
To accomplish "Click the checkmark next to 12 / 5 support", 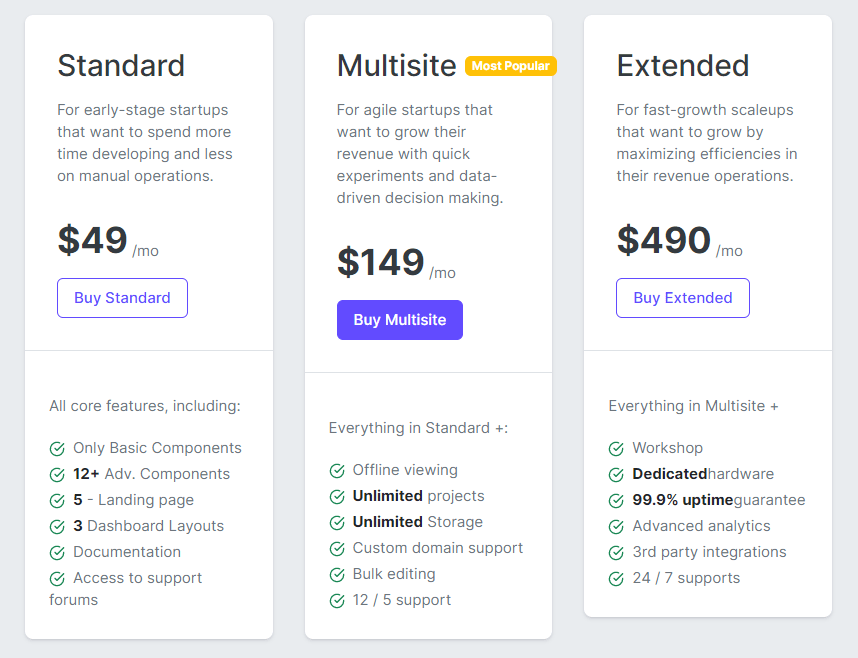I will point(337,599).
